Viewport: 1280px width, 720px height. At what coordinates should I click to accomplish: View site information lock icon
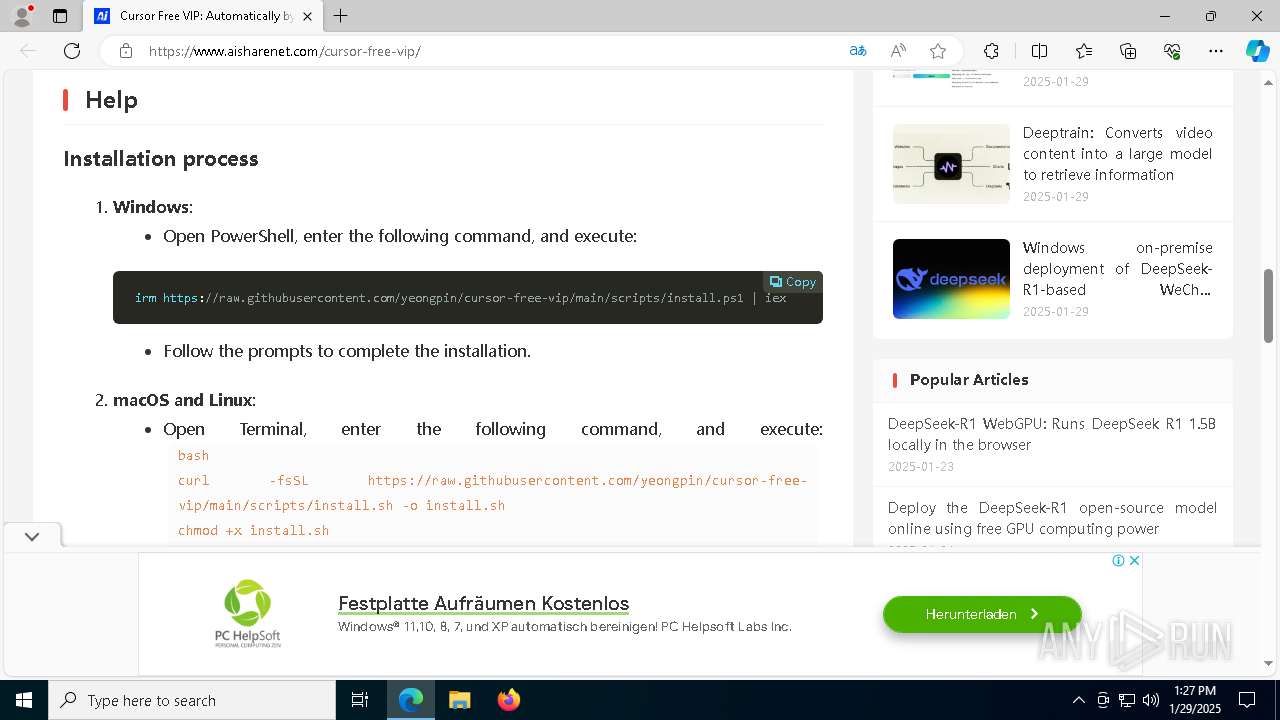click(125, 51)
